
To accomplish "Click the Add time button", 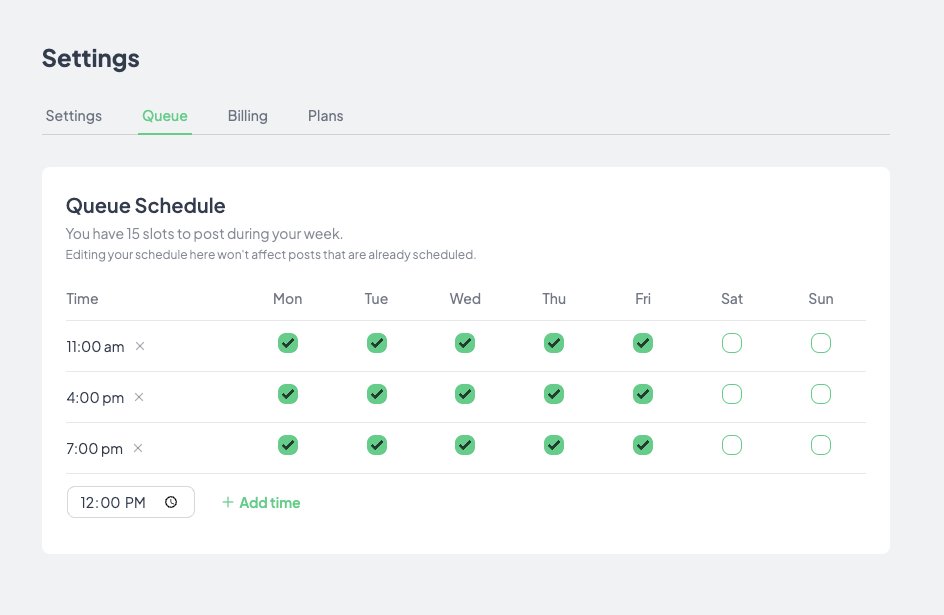I will [261, 502].
